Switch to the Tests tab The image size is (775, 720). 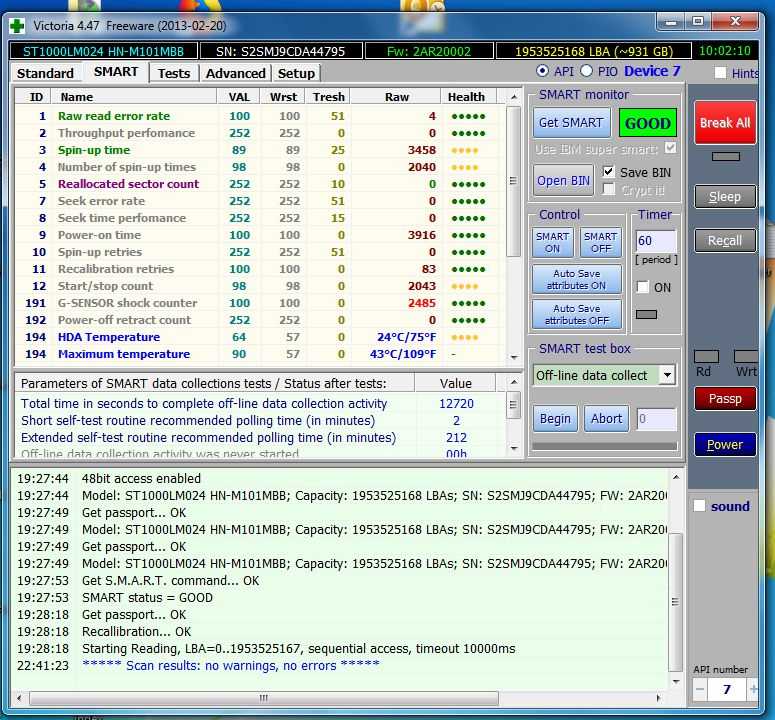(173, 73)
